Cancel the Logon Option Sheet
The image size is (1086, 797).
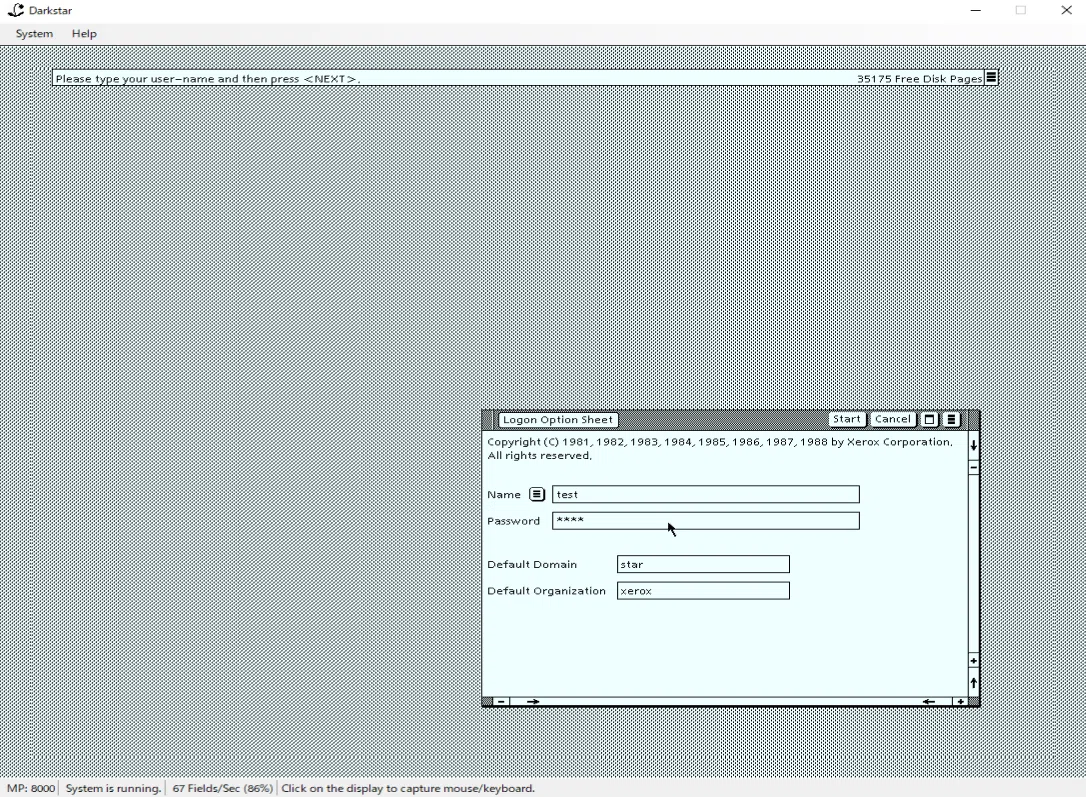coord(892,419)
